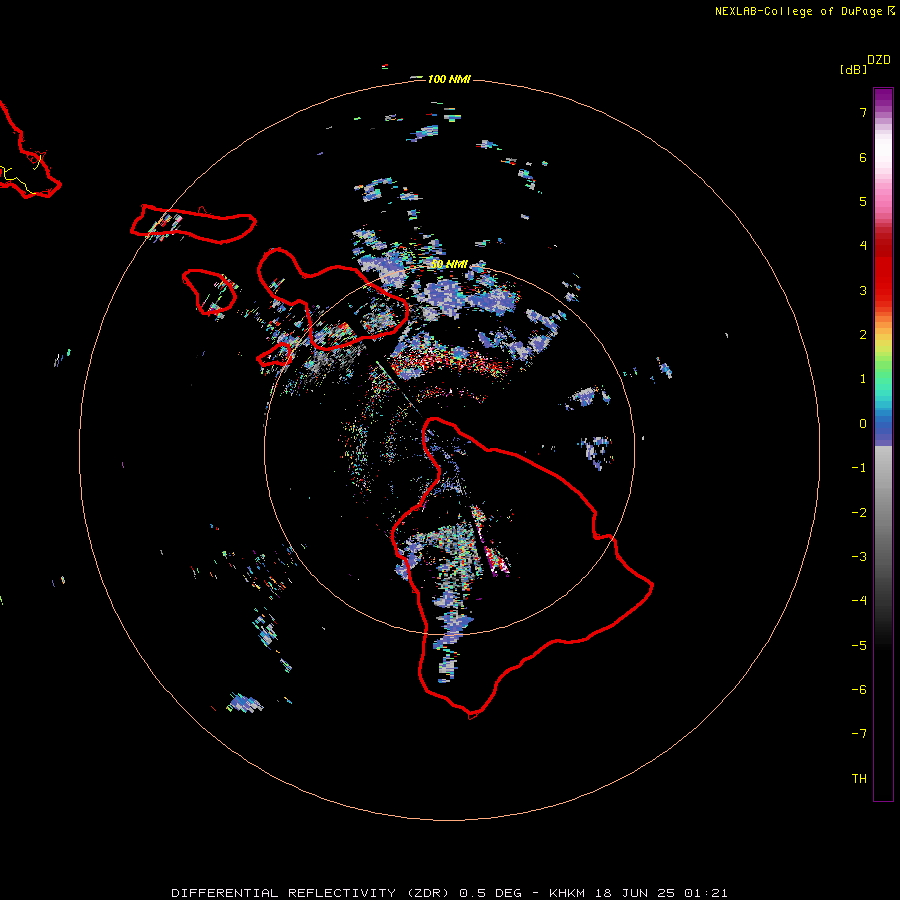
Task: Select the -2 dB scale value
Action: (x=859, y=513)
